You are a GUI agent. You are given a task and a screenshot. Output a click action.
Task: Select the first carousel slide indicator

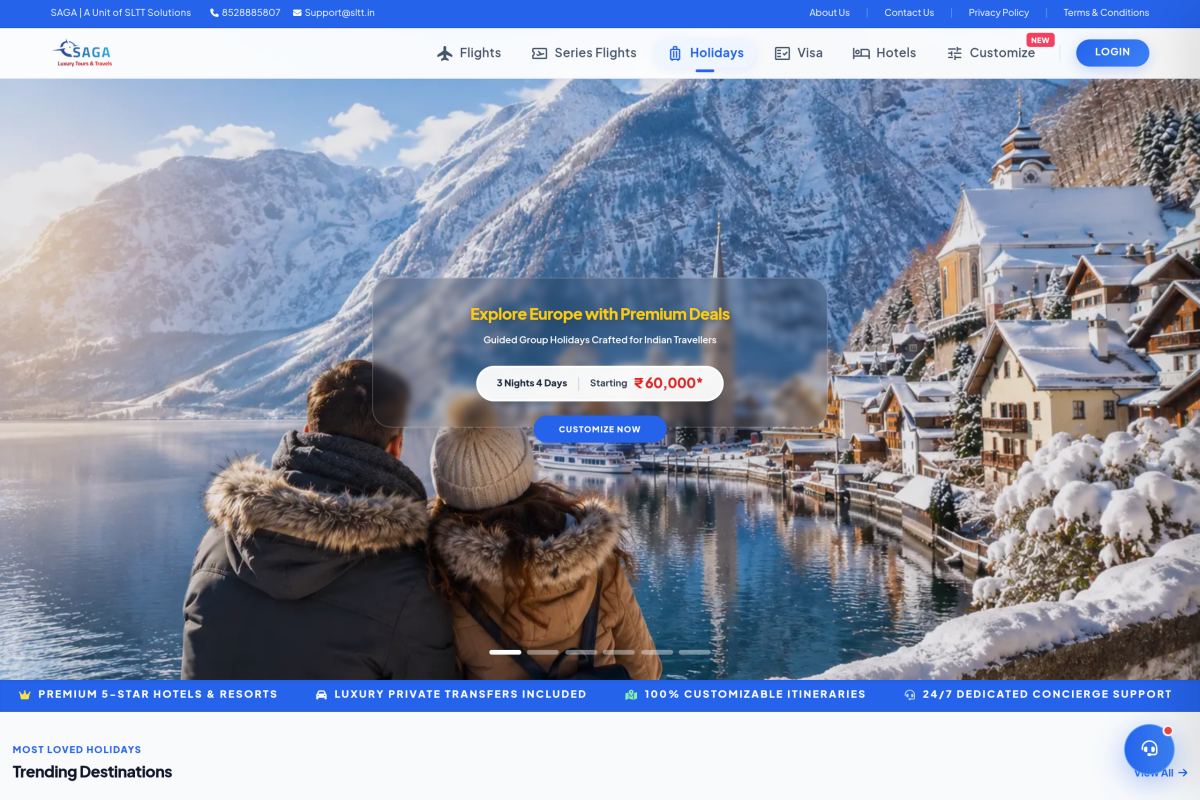(x=505, y=652)
